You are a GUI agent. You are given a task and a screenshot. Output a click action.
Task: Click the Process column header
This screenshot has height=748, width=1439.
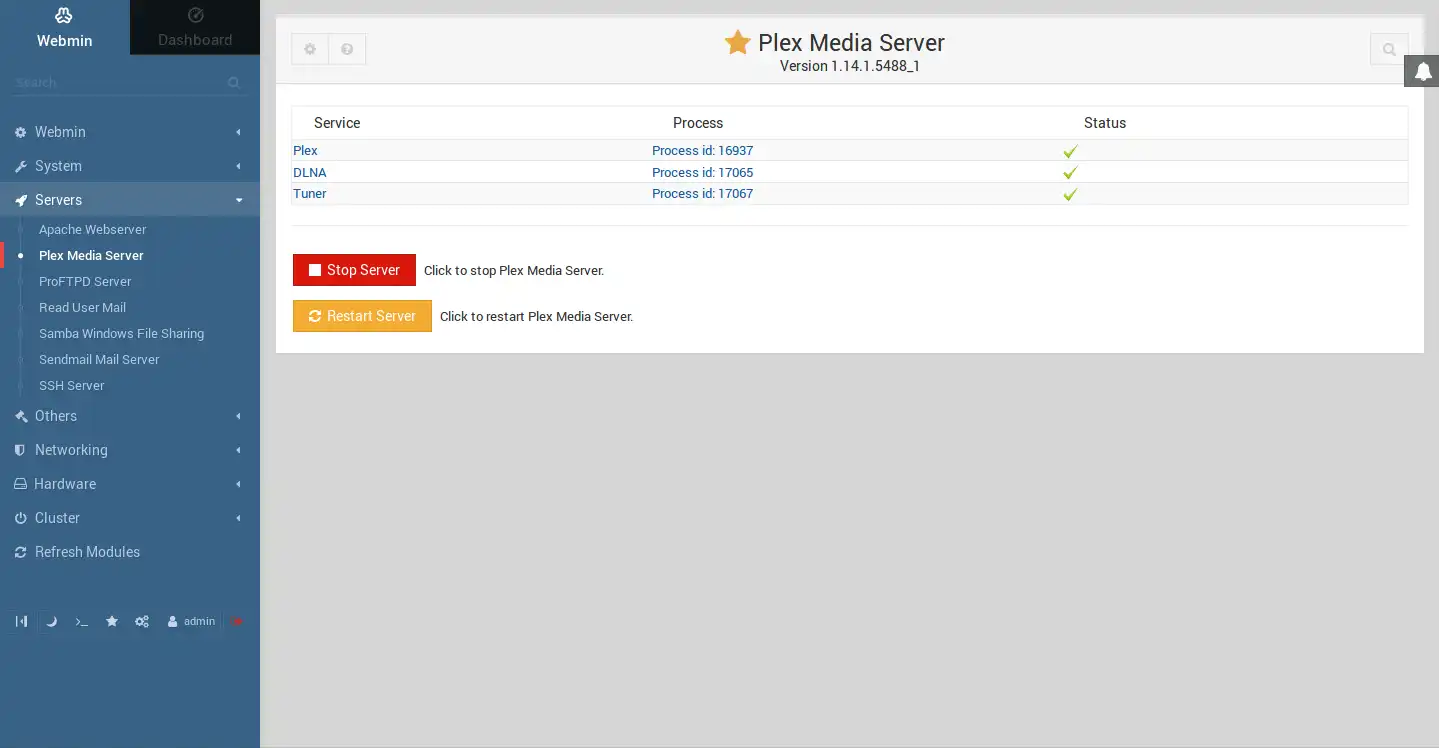[x=698, y=123]
